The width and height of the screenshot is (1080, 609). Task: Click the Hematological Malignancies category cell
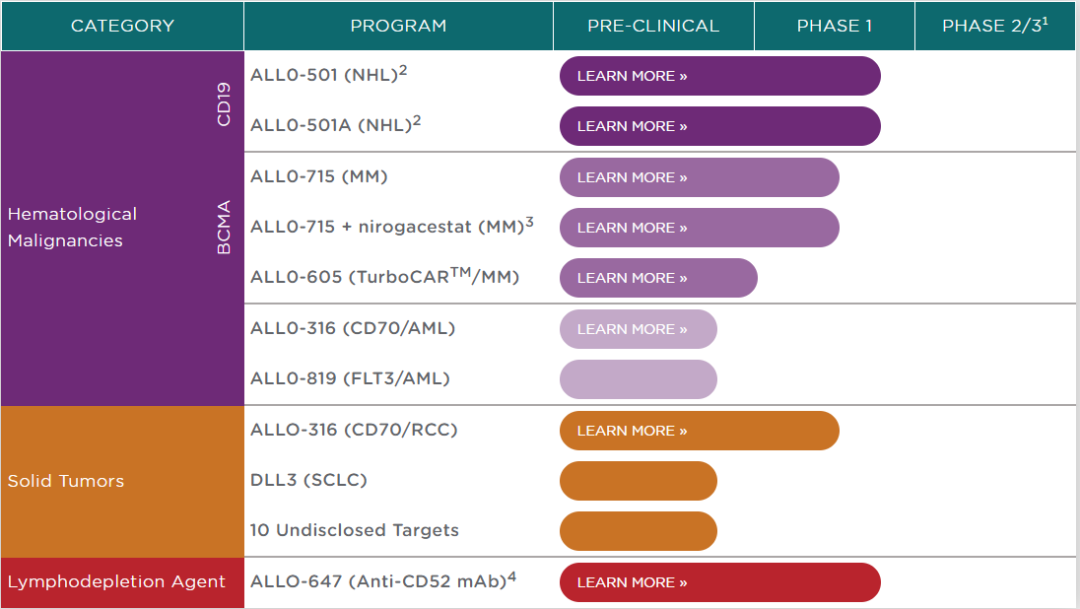point(72,227)
